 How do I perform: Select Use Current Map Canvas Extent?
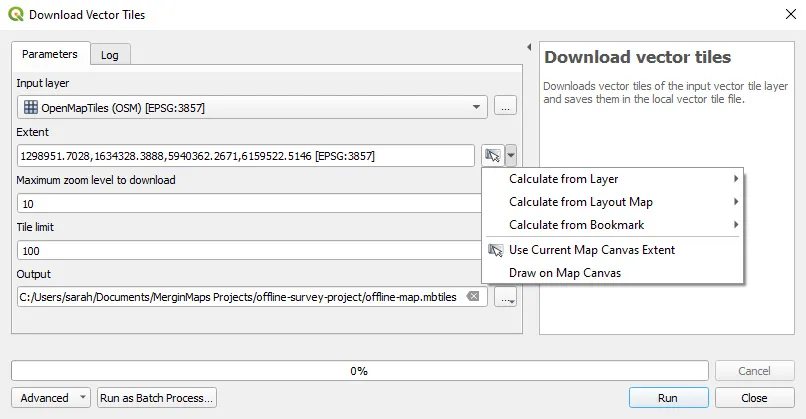coord(612,250)
